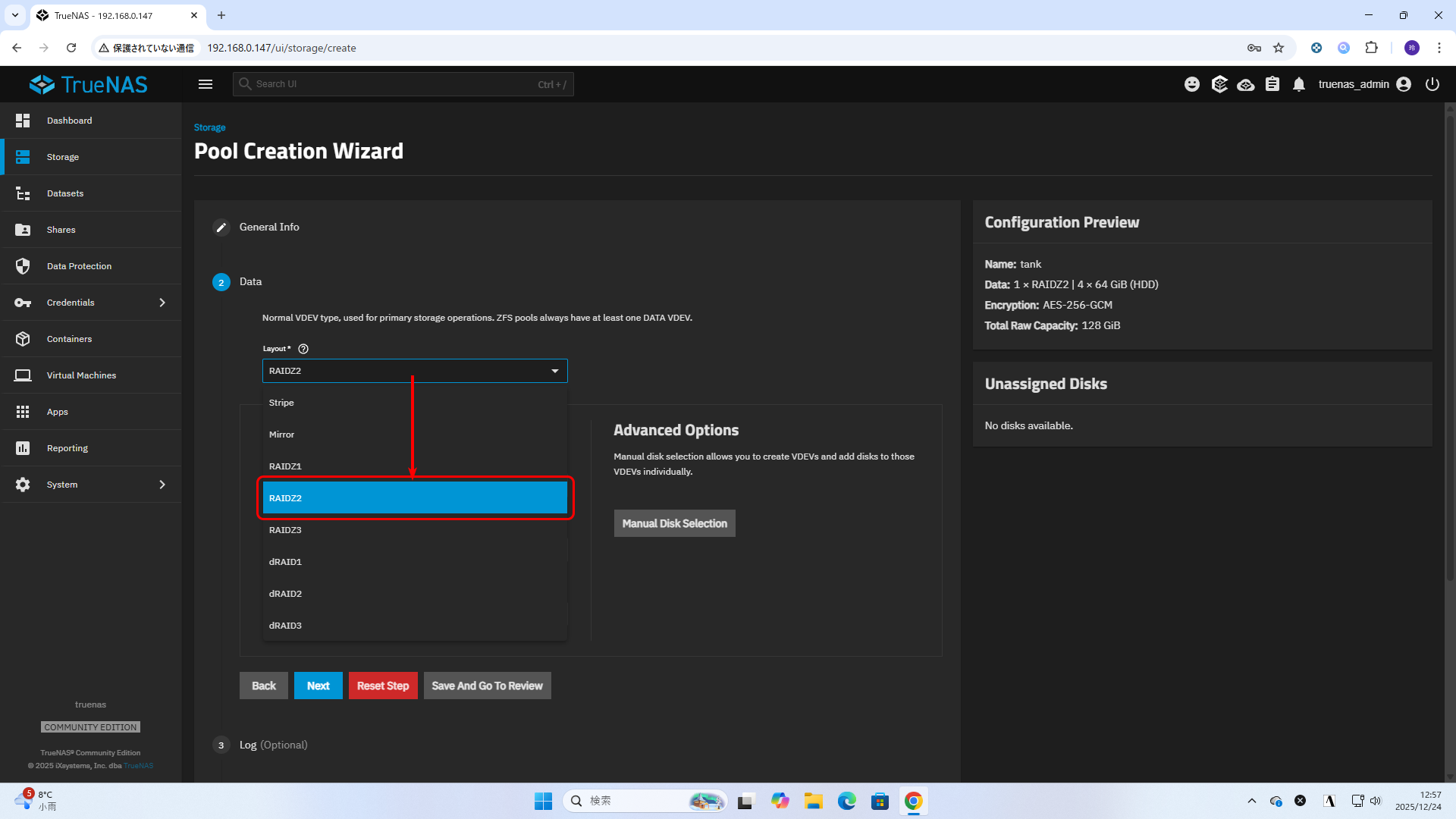The width and height of the screenshot is (1456, 819).
Task: Click the truenas_admin user account icon
Action: tap(1404, 84)
